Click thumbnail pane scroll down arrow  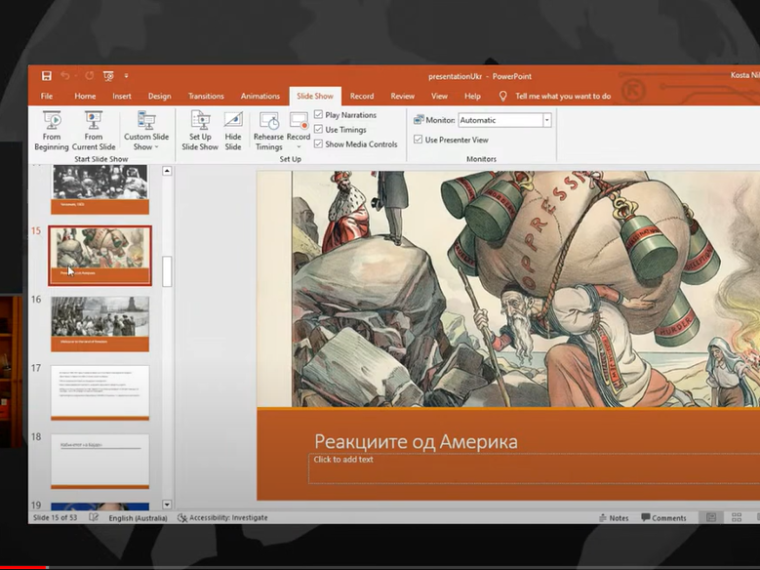[167, 505]
